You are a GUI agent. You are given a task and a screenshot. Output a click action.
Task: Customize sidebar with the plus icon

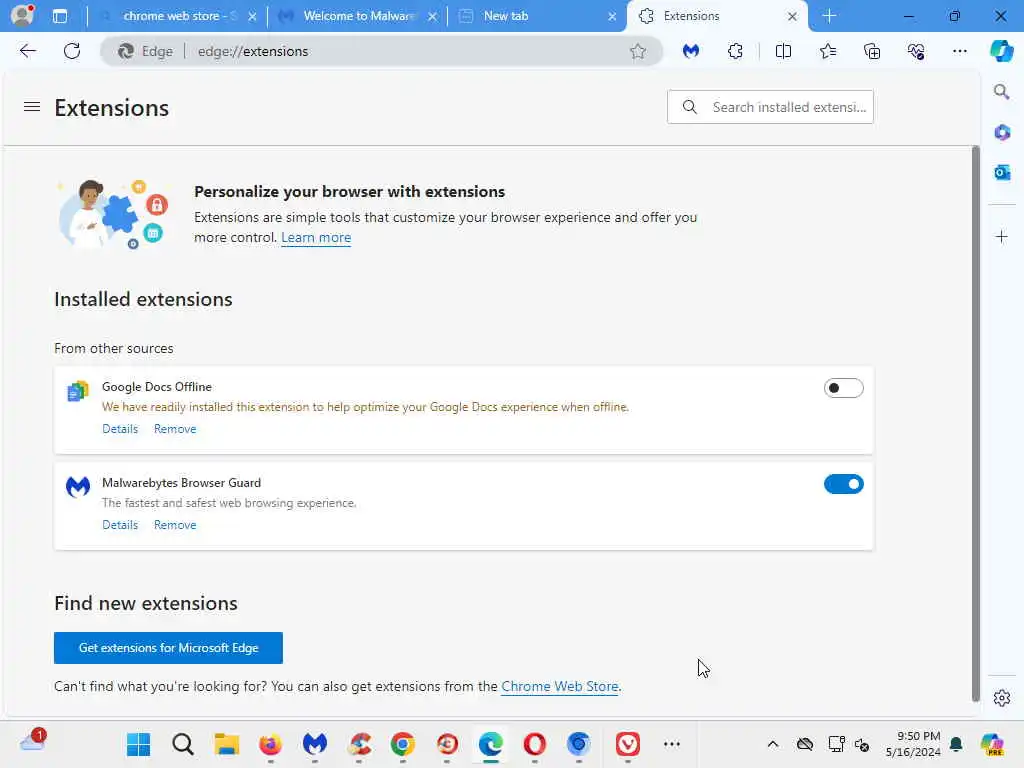(x=1001, y=236)
